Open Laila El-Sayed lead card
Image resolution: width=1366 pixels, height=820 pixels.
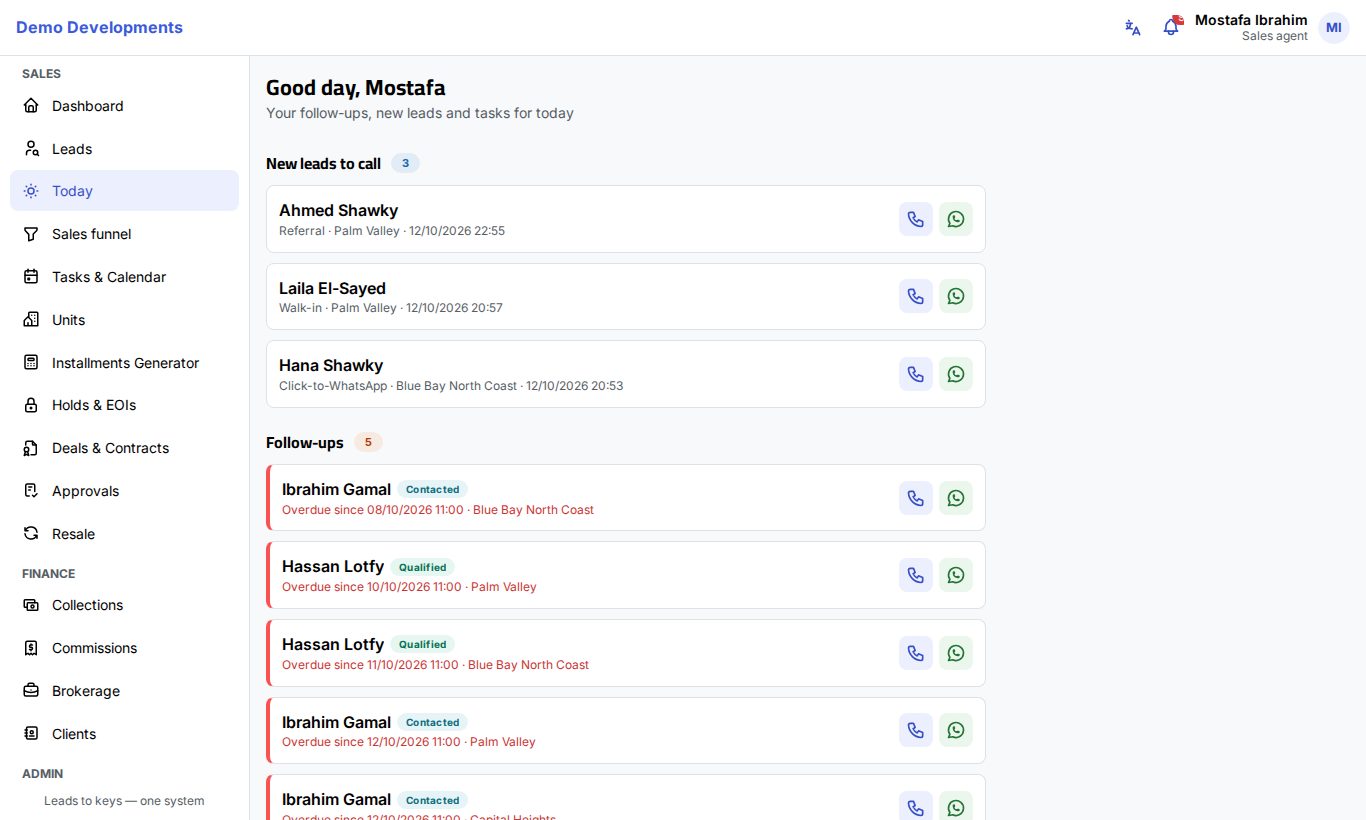pyautogui.click(x=626, y=296)
